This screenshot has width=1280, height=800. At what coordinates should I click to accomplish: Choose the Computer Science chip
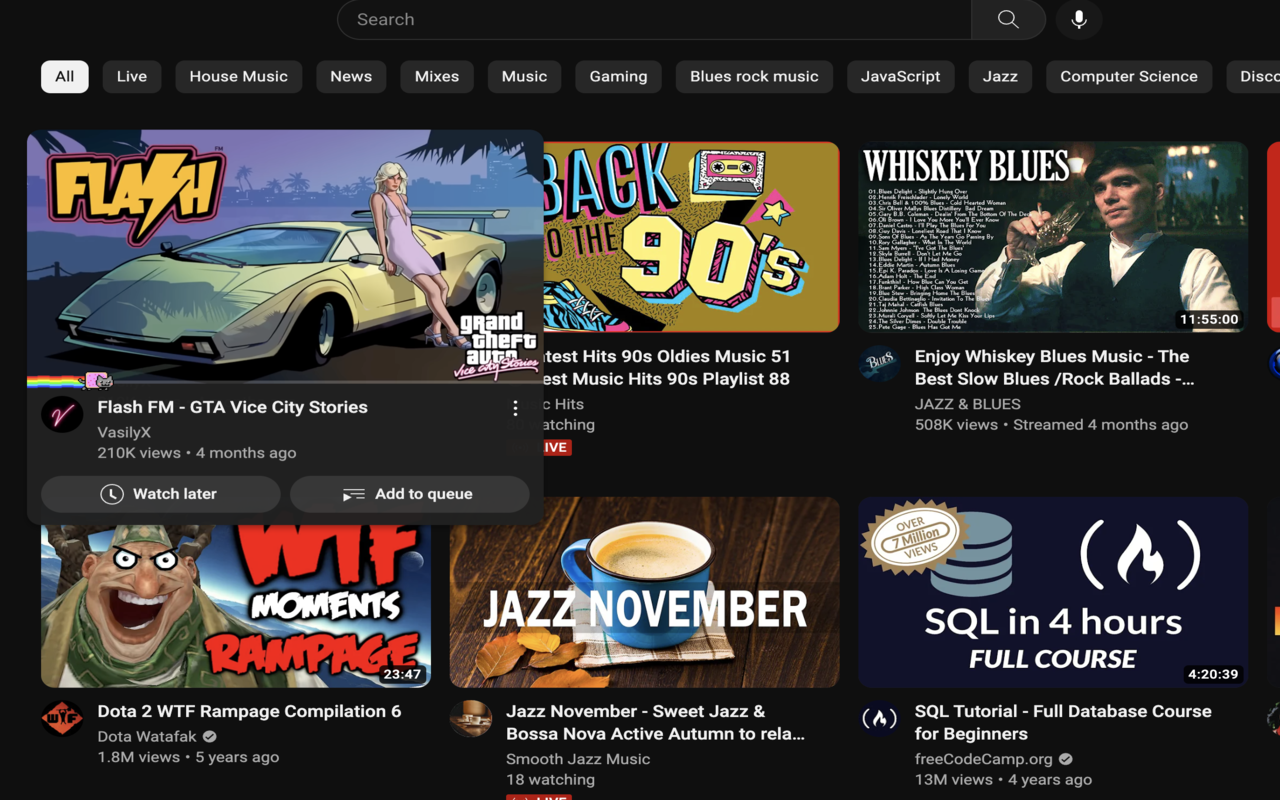pos(1129,77)
